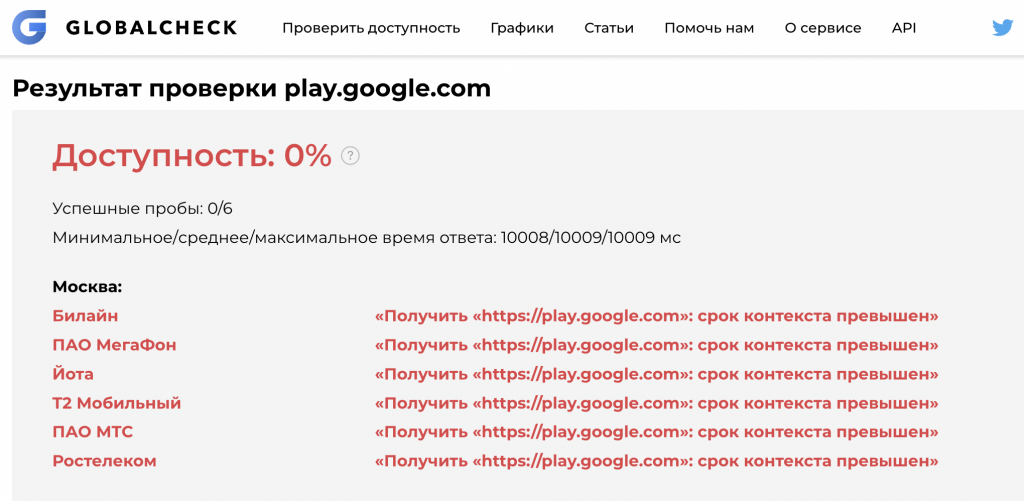
Task: Select «Помочь нам» in the navigation
Action: 709,28
